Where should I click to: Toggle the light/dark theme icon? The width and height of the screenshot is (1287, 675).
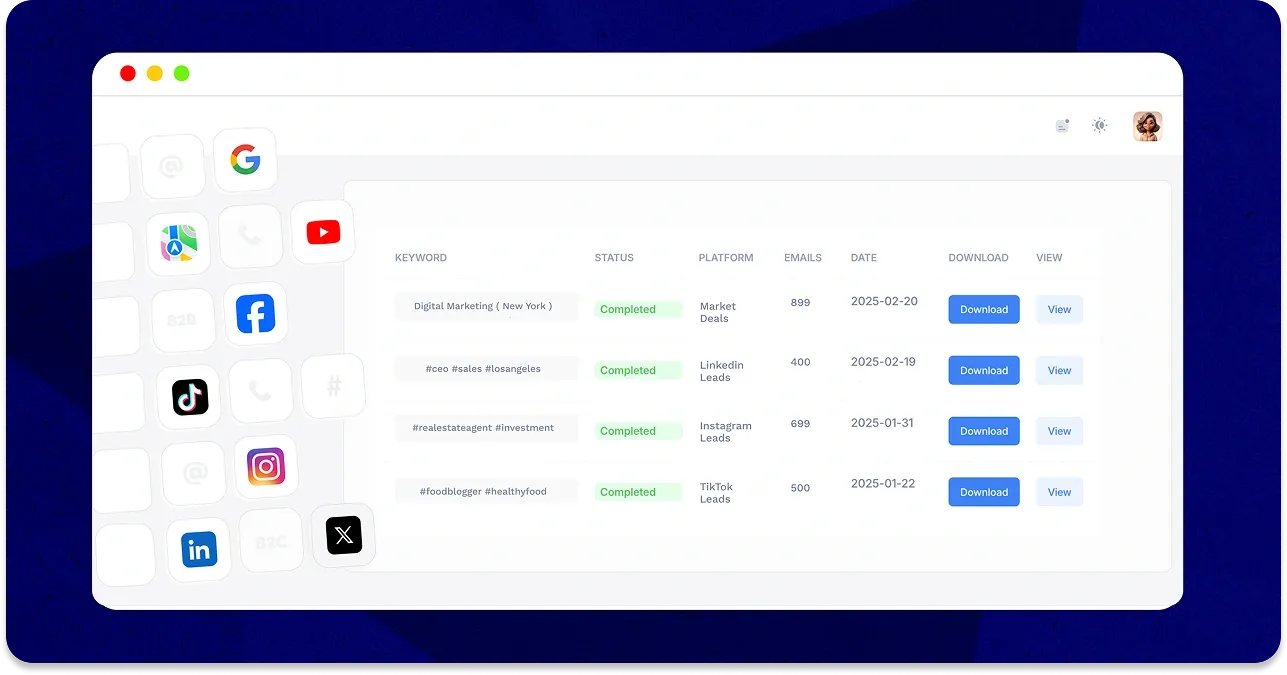click(x=1100, y=126)
